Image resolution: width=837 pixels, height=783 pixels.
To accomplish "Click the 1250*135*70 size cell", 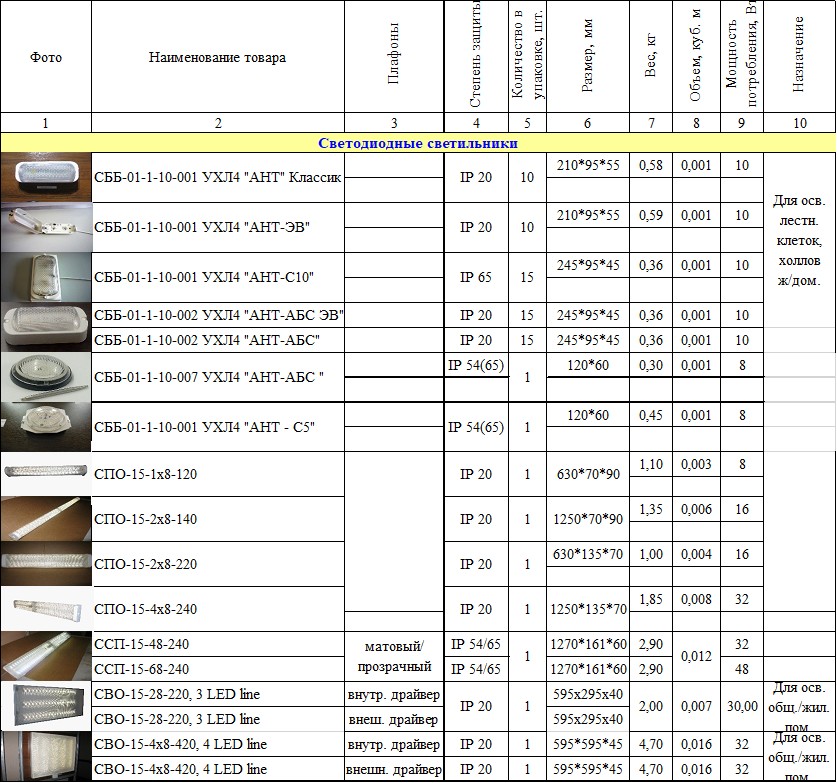I will click(x=587, y=609).
